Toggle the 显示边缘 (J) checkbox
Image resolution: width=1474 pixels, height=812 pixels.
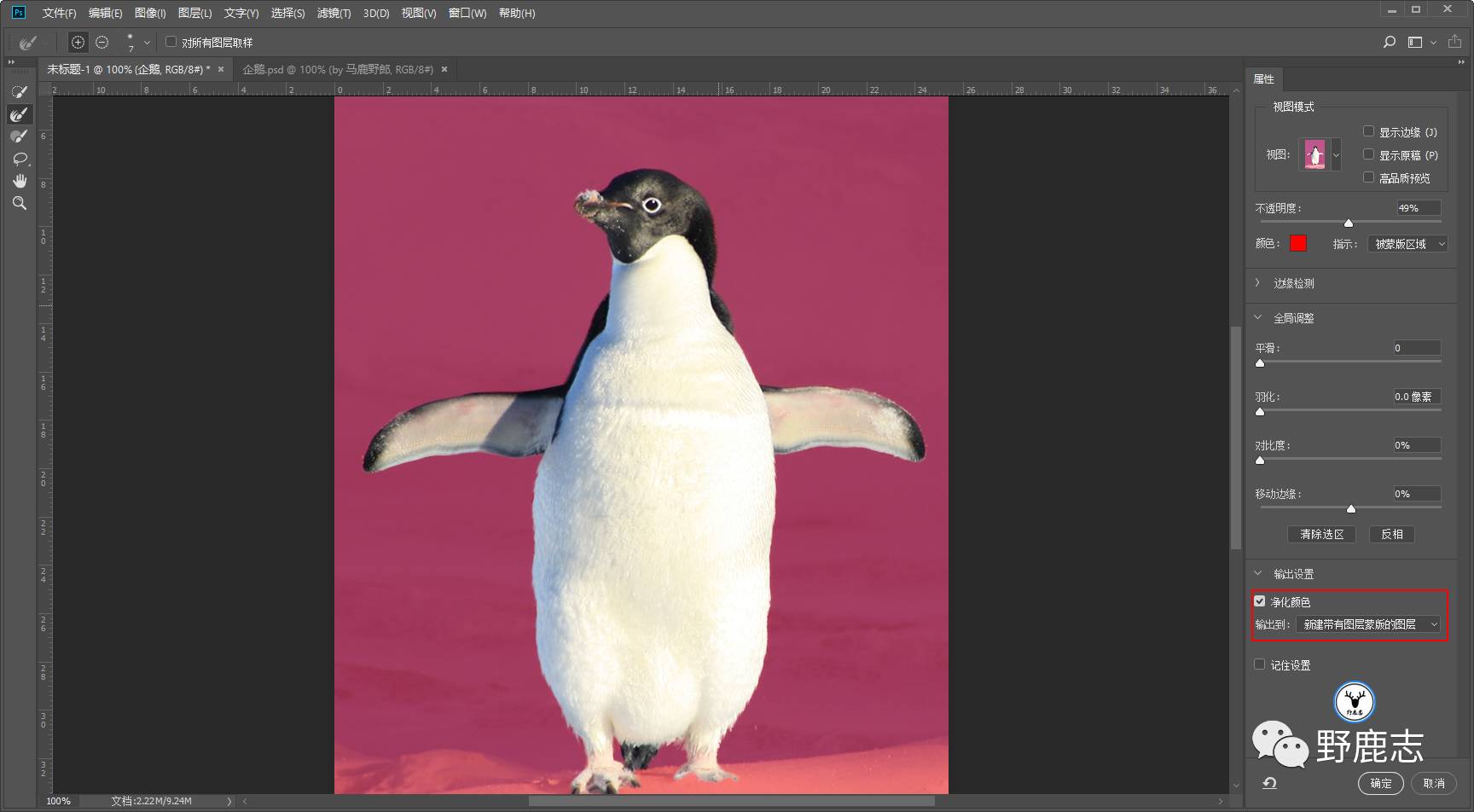click(1368, 131)
